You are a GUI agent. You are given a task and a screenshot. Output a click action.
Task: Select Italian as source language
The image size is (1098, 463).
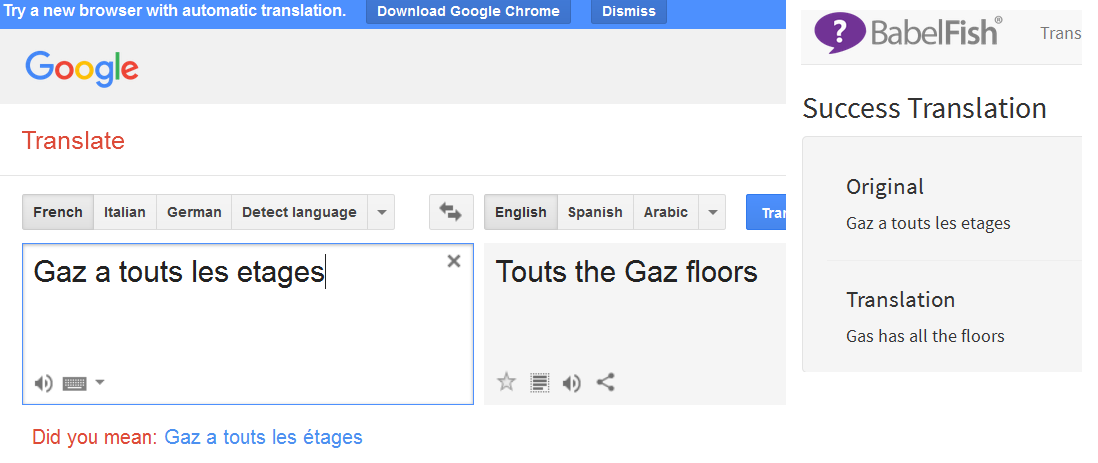point(125,212)
